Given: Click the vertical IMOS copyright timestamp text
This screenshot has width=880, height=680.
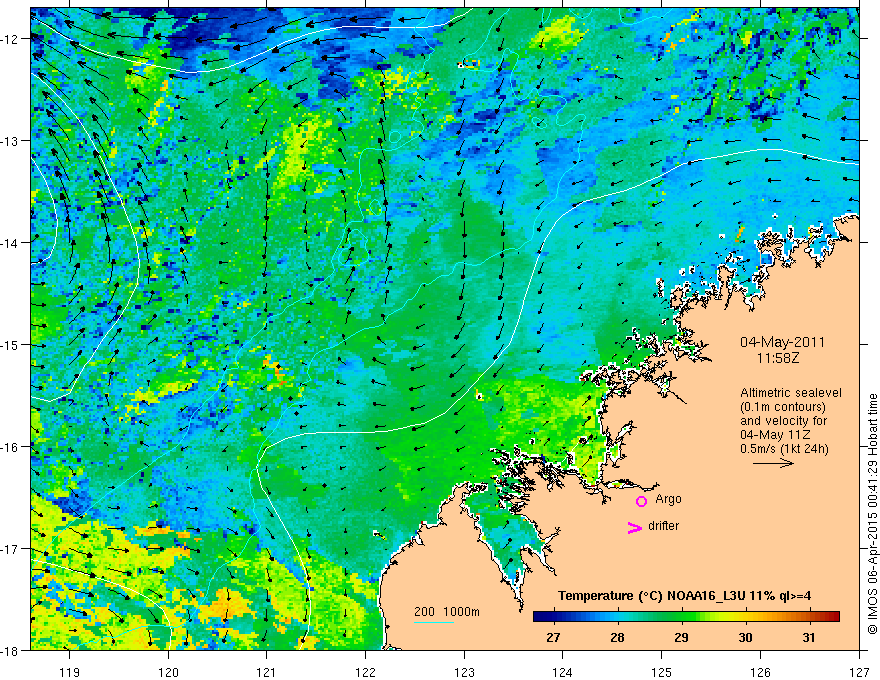Looking at the screenshot, I should pos(873,515).
